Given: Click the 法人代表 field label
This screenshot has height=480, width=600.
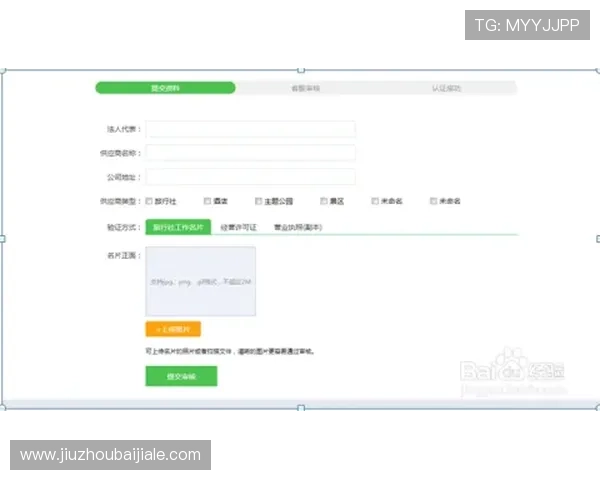Looking at the screenshot, I should [x=124, y=129].
